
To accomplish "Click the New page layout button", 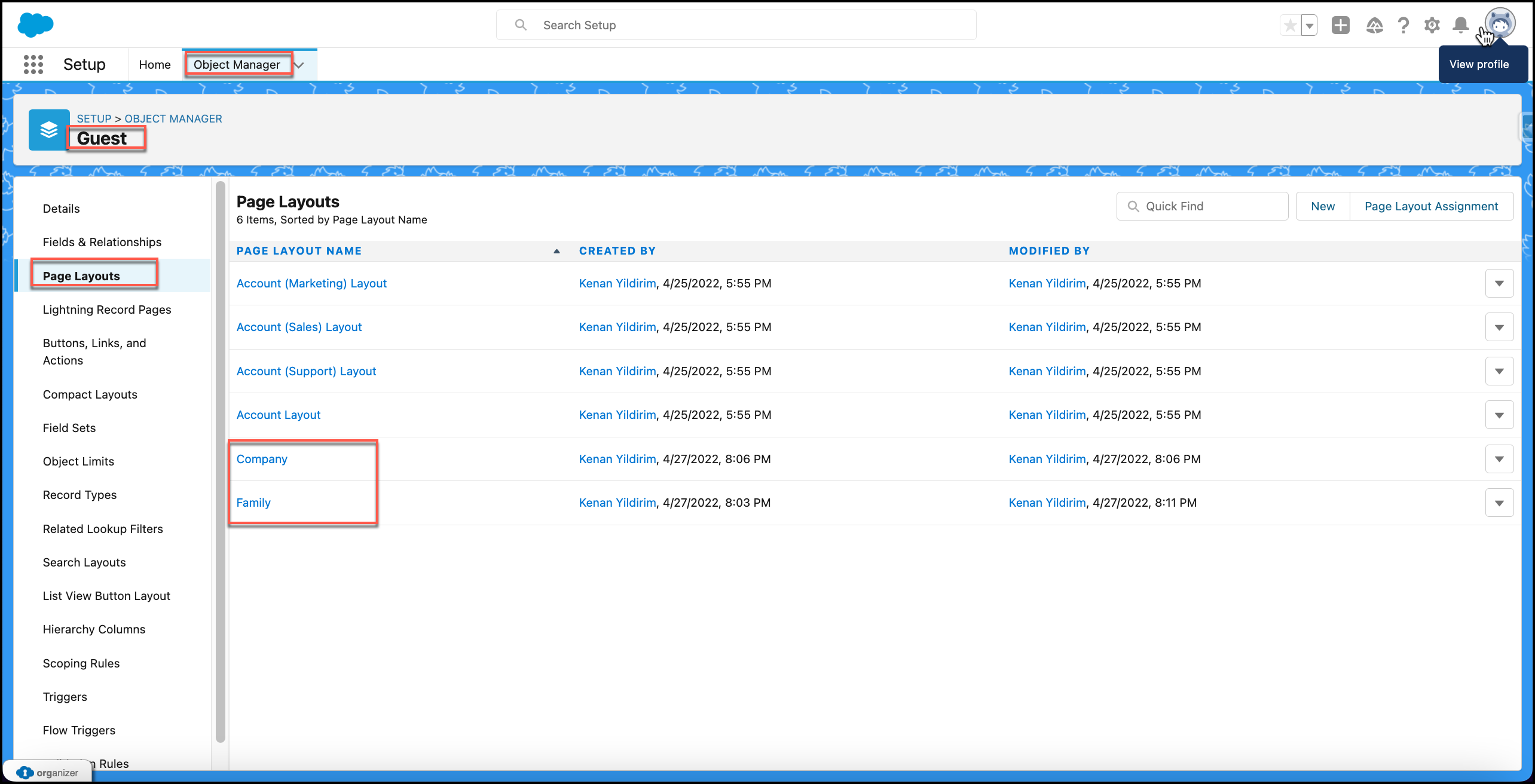I will click(x=1323, y=206).
